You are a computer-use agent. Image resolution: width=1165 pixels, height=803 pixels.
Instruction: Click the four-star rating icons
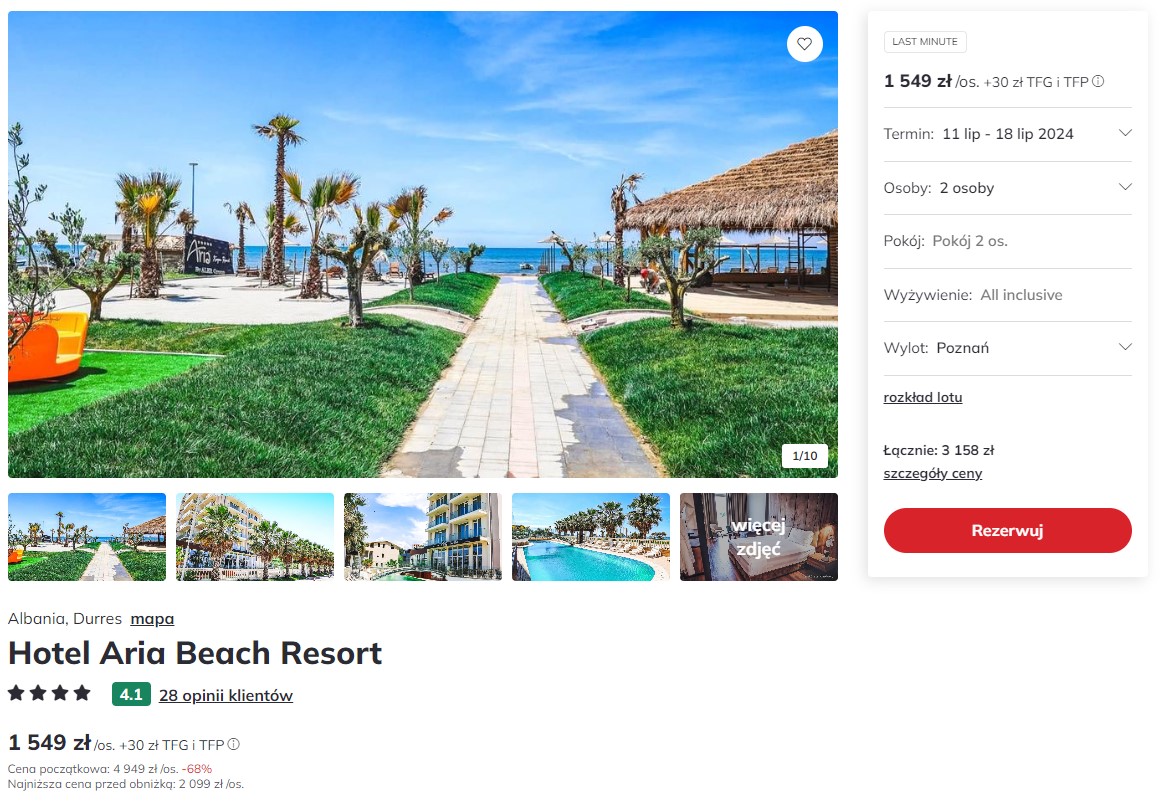[49, 694]
